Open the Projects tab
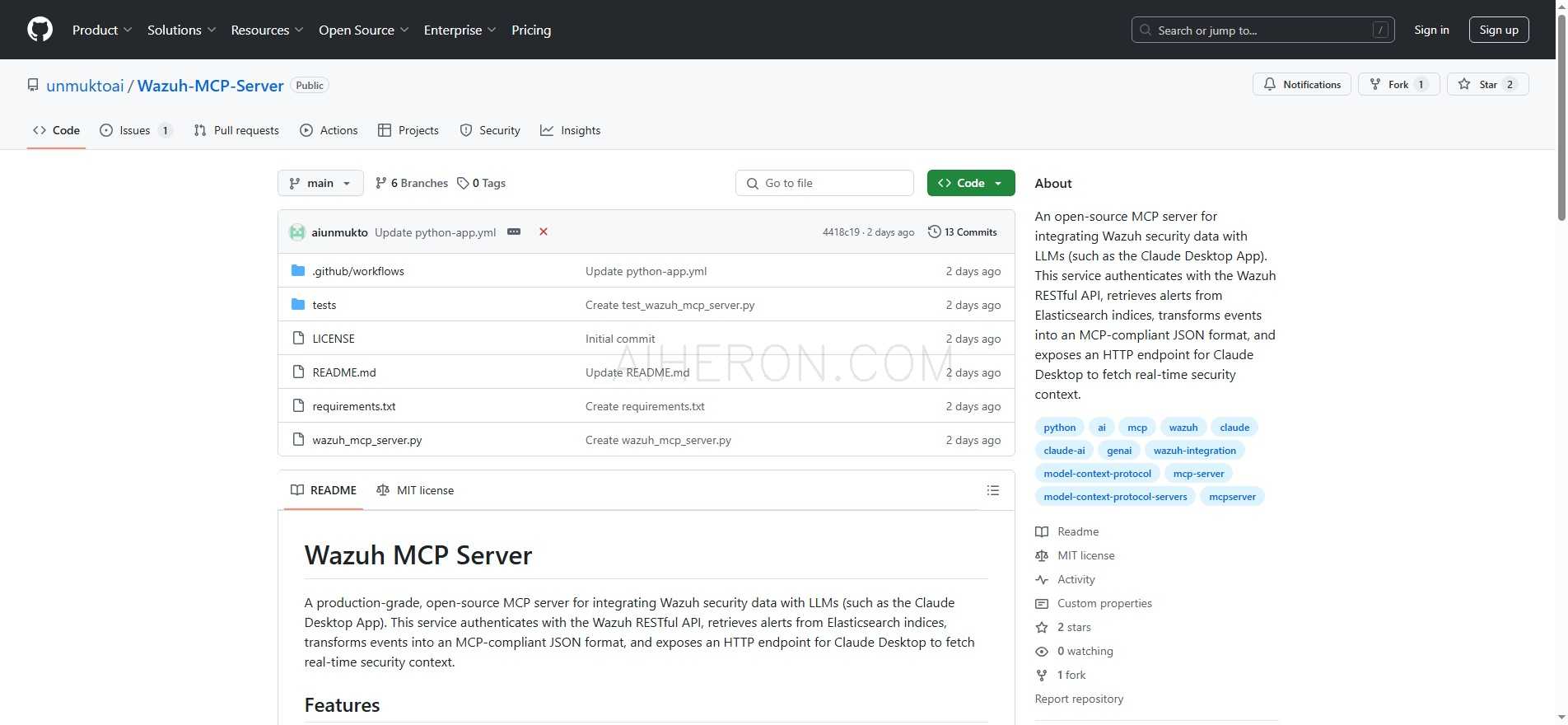Viewport: 1568px width, 725px height. pos(408,130)
